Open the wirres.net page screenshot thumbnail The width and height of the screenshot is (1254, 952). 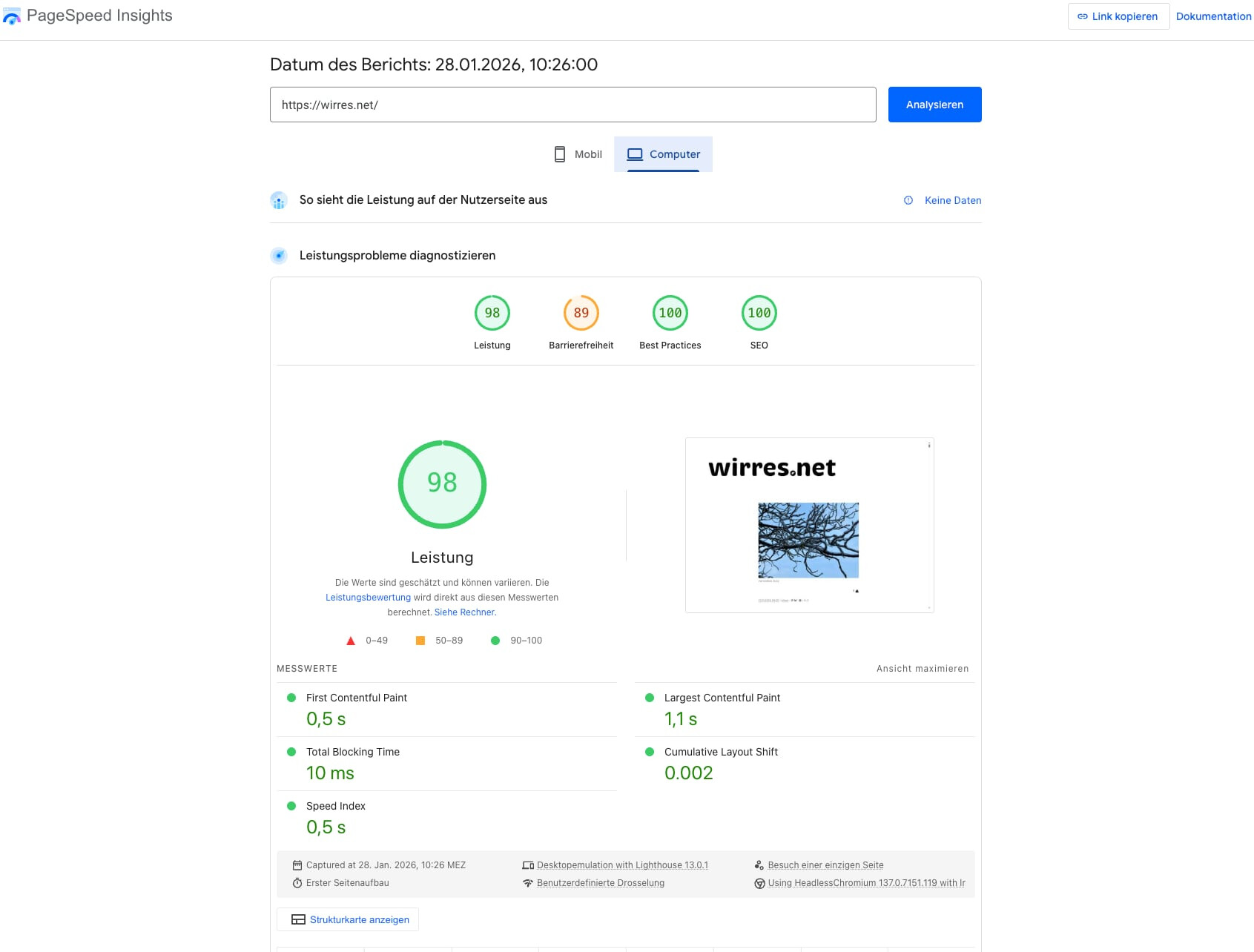click(x=809, y=525)
